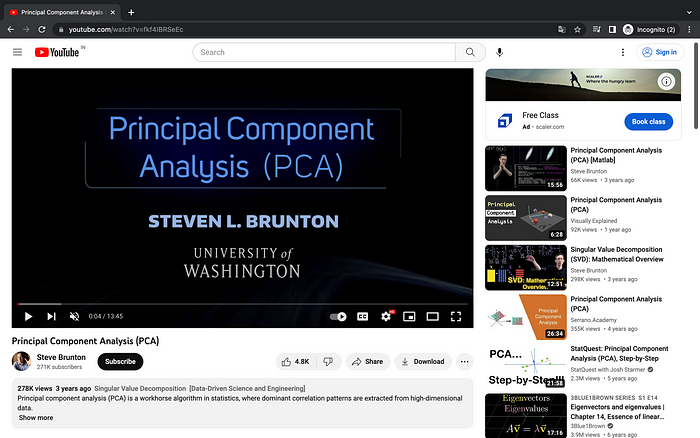Open Serrano.Academy PCA video thumbnail

pyautogui.click(x=526, y=317)
